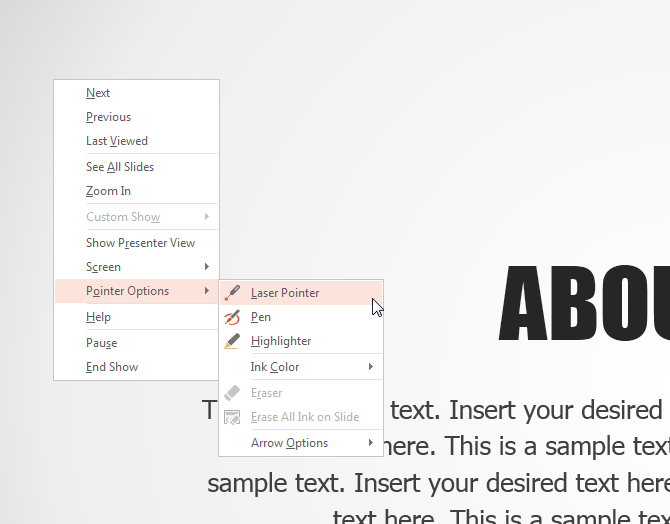Click Show Presenter View

click(137, 243)
